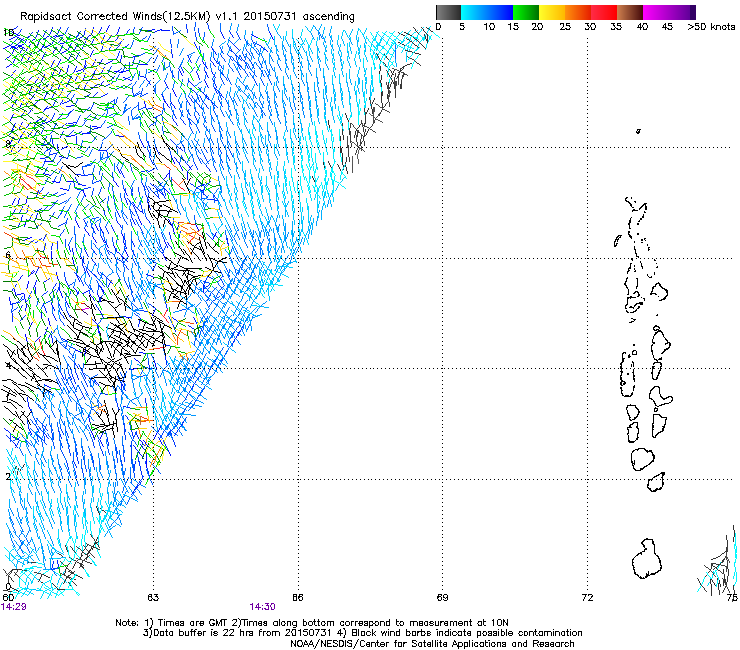Click the green 15-20 knots color segment
This screenshot has width=740, height=650.
[526, 12]
